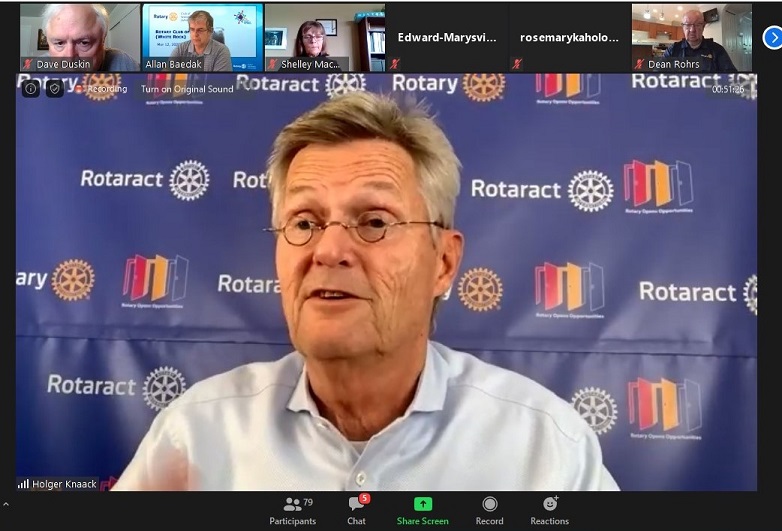The image size is (782, 531).
Task: Click the green Share Screen icon
Action: pos(423,504)
